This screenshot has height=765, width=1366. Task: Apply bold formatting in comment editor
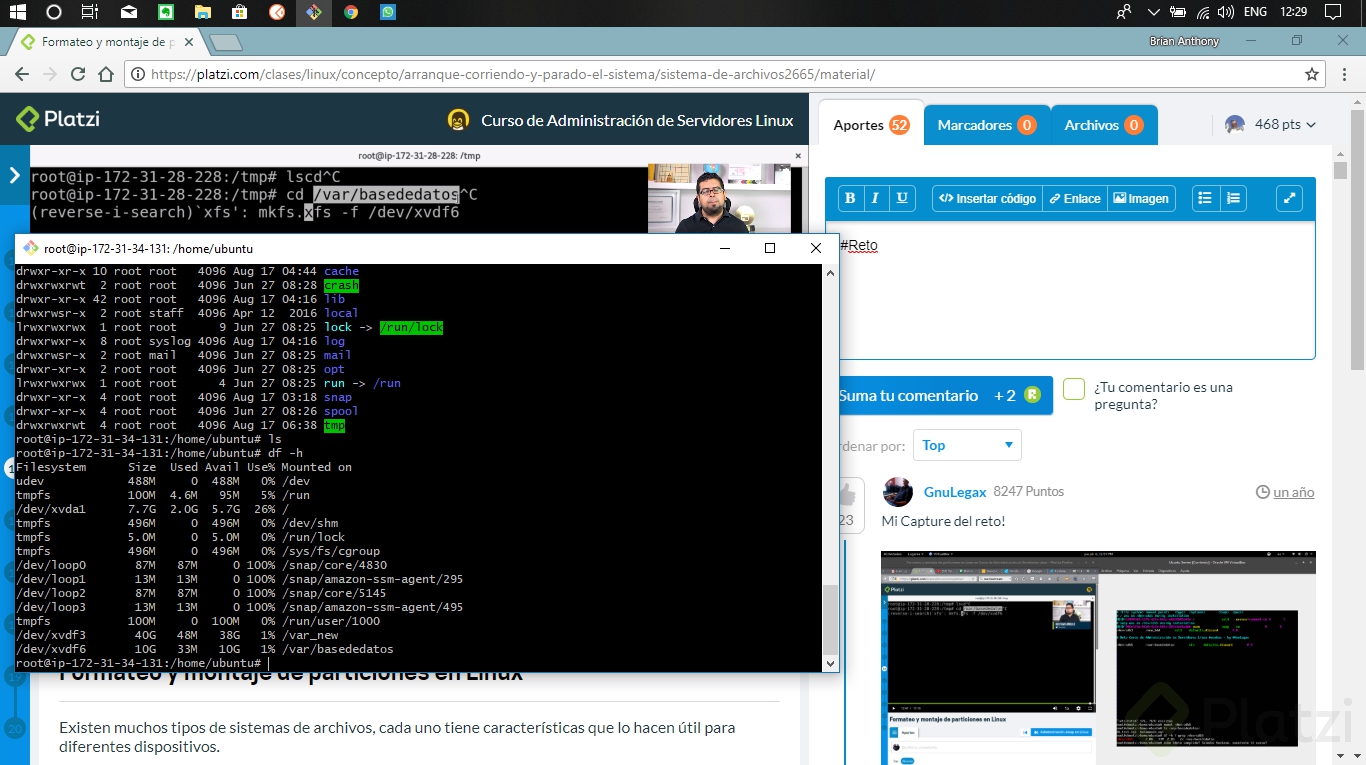pyautogui.click(x=850, y=198)
